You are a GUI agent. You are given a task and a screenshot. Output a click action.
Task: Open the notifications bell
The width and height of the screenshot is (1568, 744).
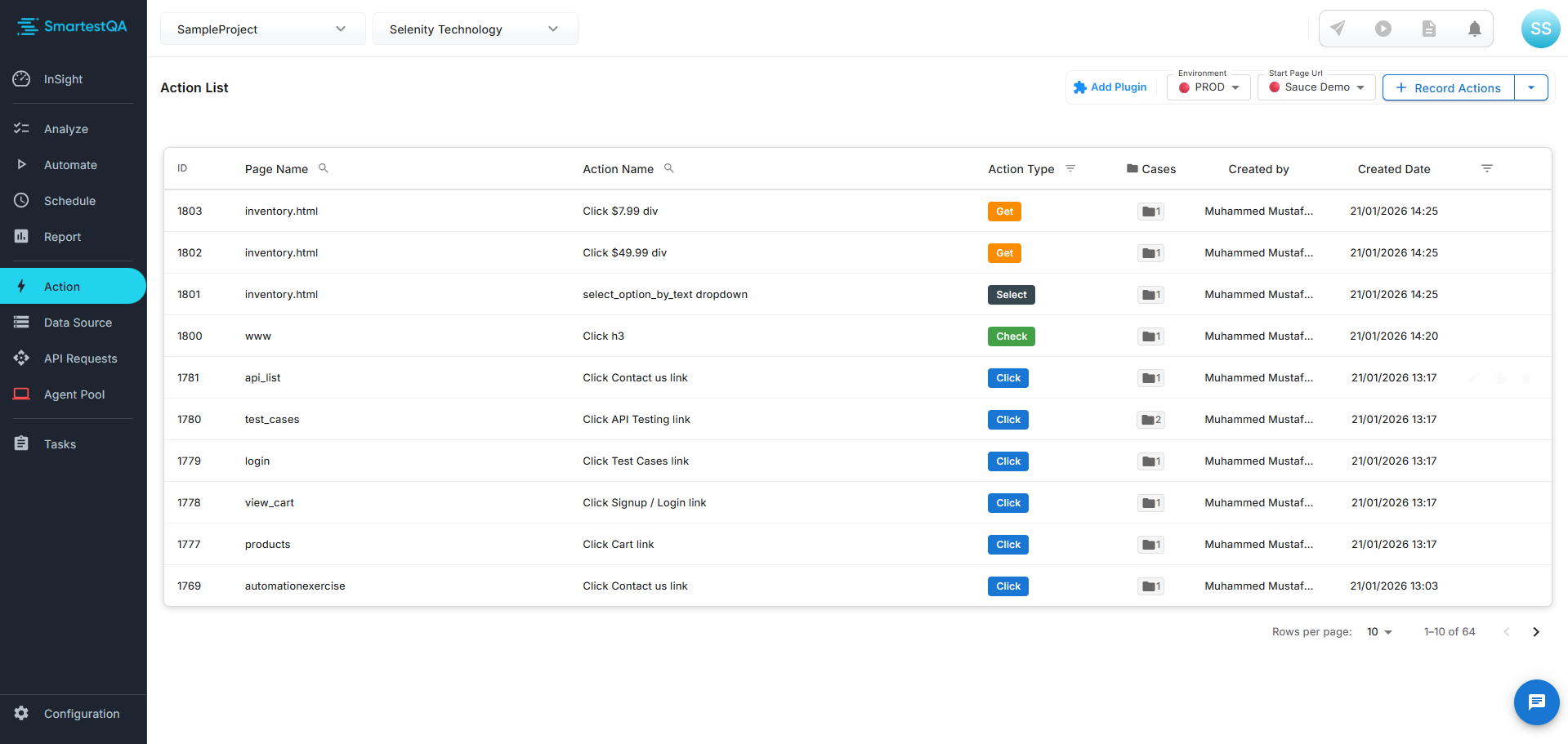[1475, 29]
